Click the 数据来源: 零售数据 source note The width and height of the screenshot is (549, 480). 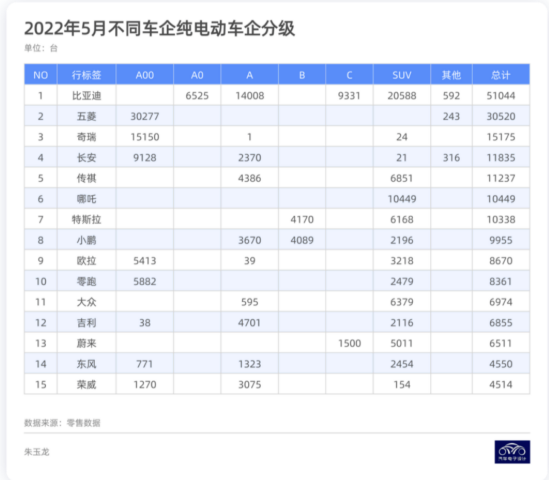(x=62, y=423)
